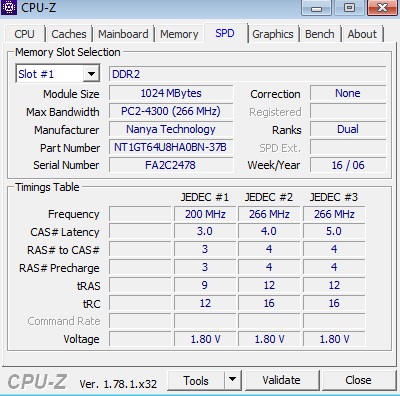This screenshot has height=396, width=400.
Task: Open the Caches tab
Action: [x=69, y=34]
